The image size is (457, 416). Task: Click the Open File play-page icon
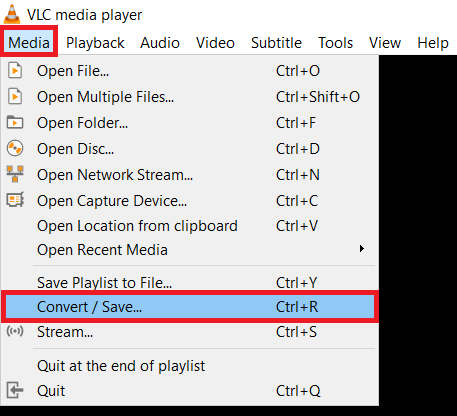15,71
